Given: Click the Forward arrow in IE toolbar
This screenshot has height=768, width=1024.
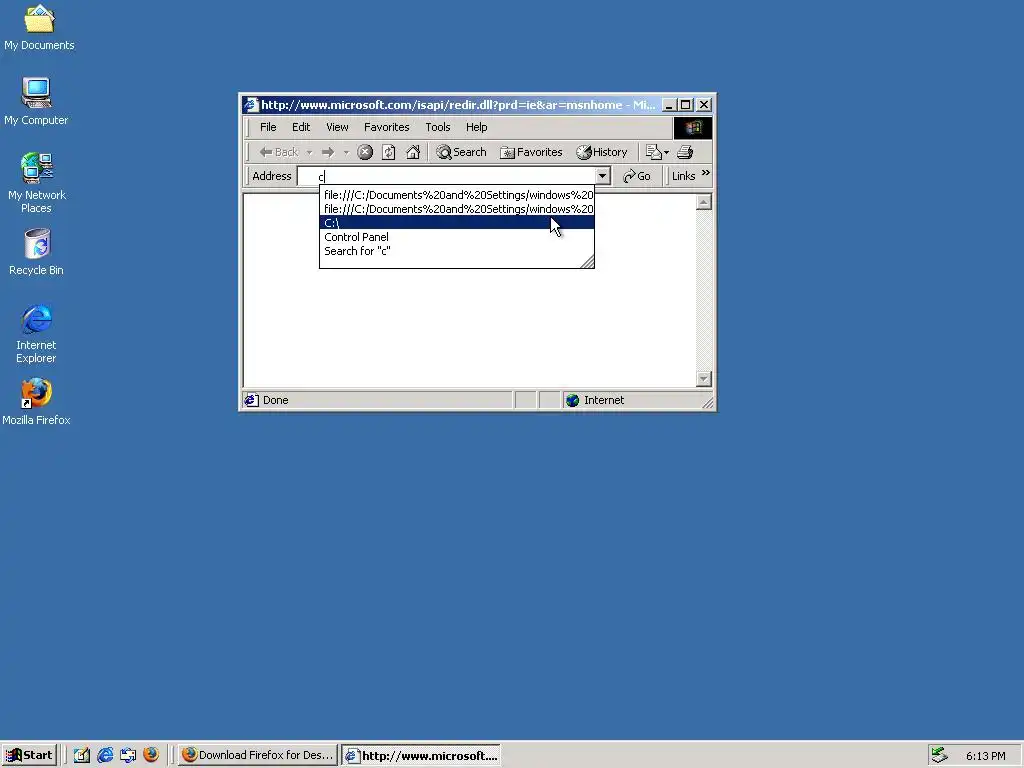Looking at the screenshot, I should click(x=328, y=152).
